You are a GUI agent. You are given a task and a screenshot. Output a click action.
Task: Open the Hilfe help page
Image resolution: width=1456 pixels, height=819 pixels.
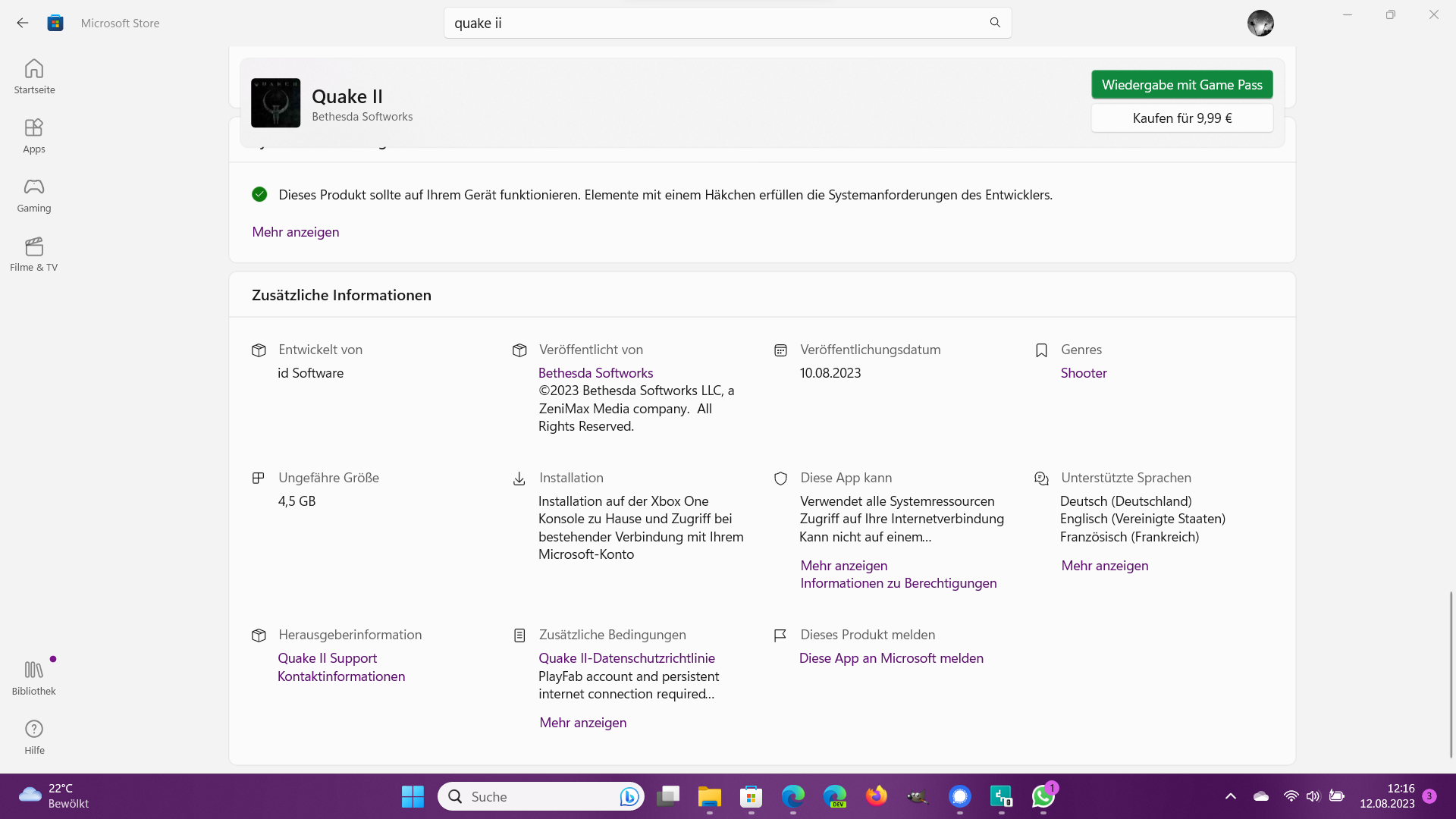point(34,737)
